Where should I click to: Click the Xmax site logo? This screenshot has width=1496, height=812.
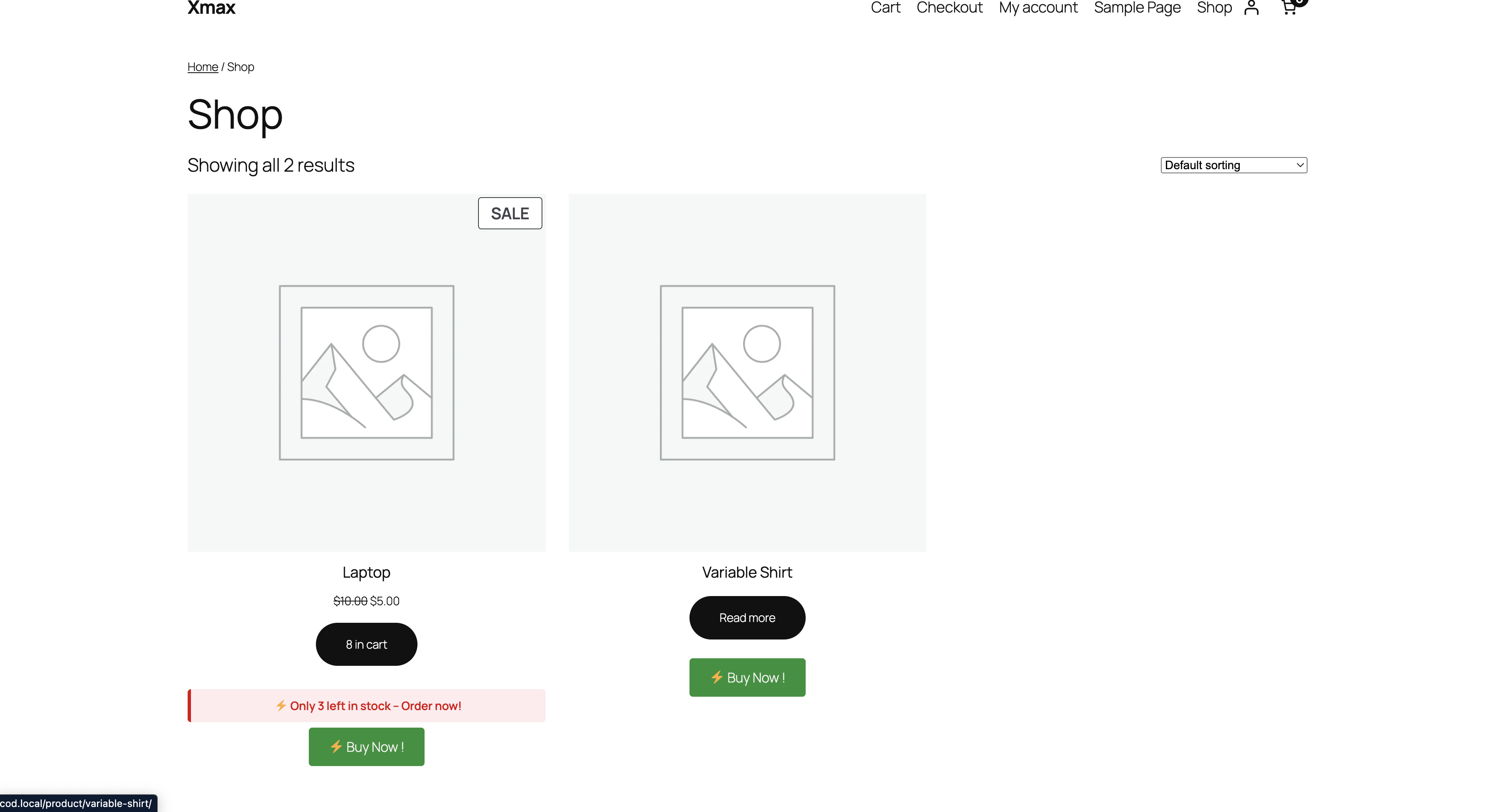pyautogui.click(x=211, y=8)
